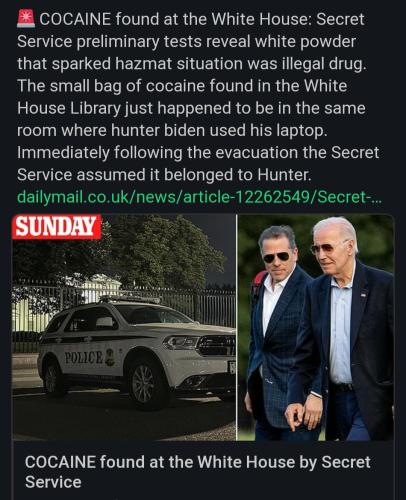Open the photo of two men in sunglasses

pos(315,327)
